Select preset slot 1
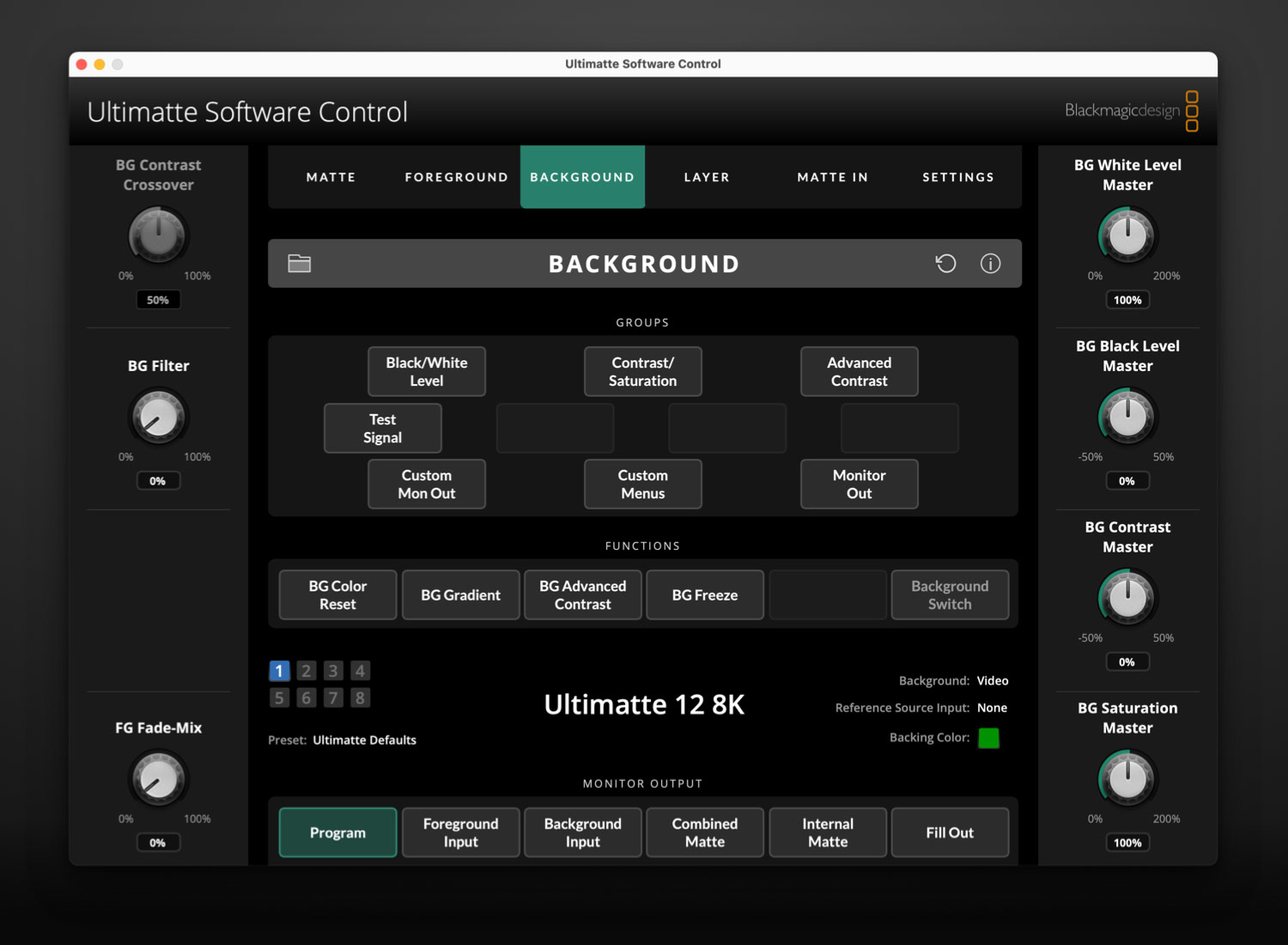Image resolution: width=1288 pixels, height=945 pixels. pyautogui.click(x=279, y=670)
